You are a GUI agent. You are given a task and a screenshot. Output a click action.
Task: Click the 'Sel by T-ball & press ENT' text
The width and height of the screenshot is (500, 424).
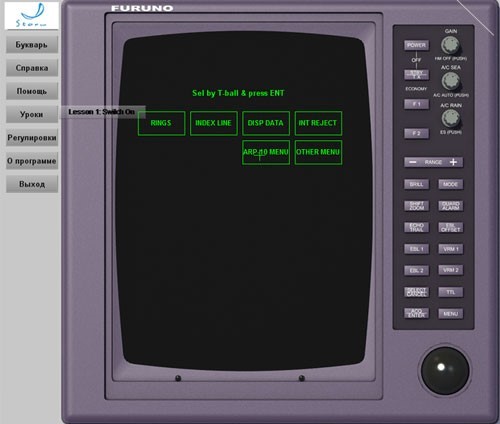(x=238, y=93)
